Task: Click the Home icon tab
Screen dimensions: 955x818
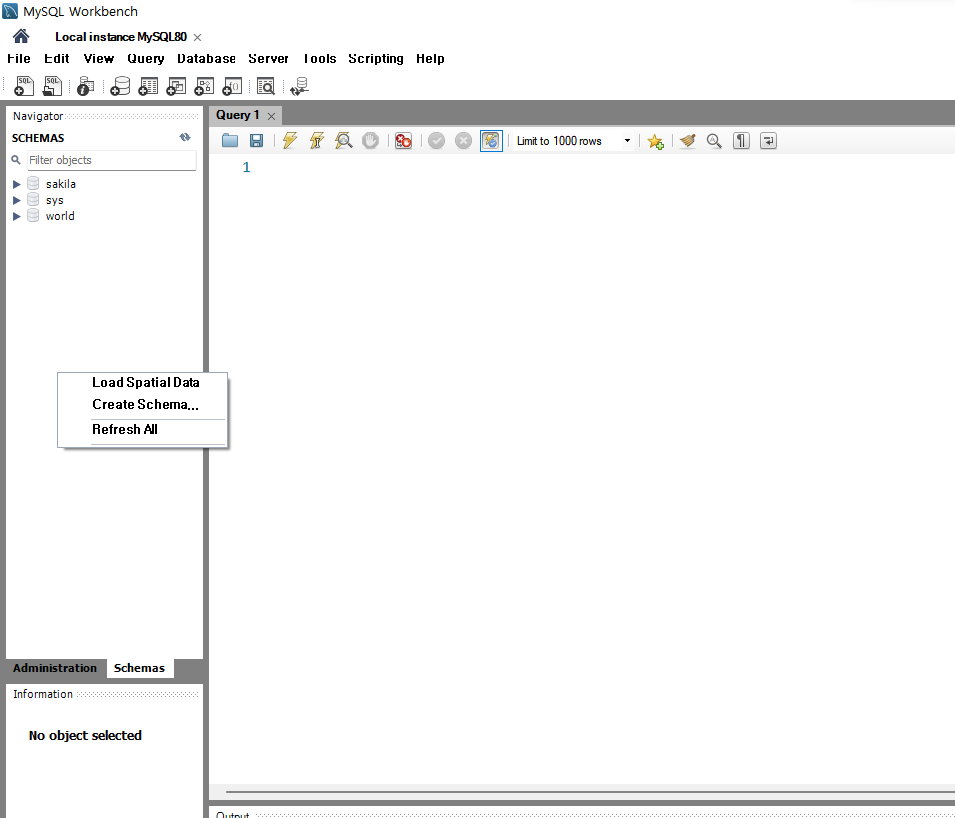Action: click(x=21, y=37)
